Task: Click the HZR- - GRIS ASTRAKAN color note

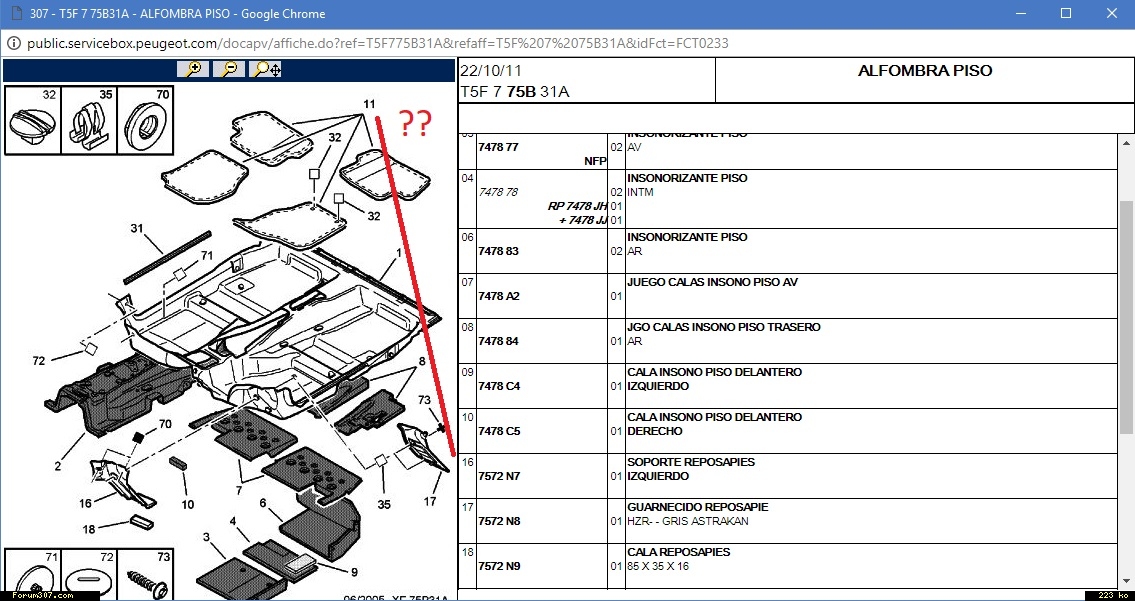Action: click(x=688, y=521)
